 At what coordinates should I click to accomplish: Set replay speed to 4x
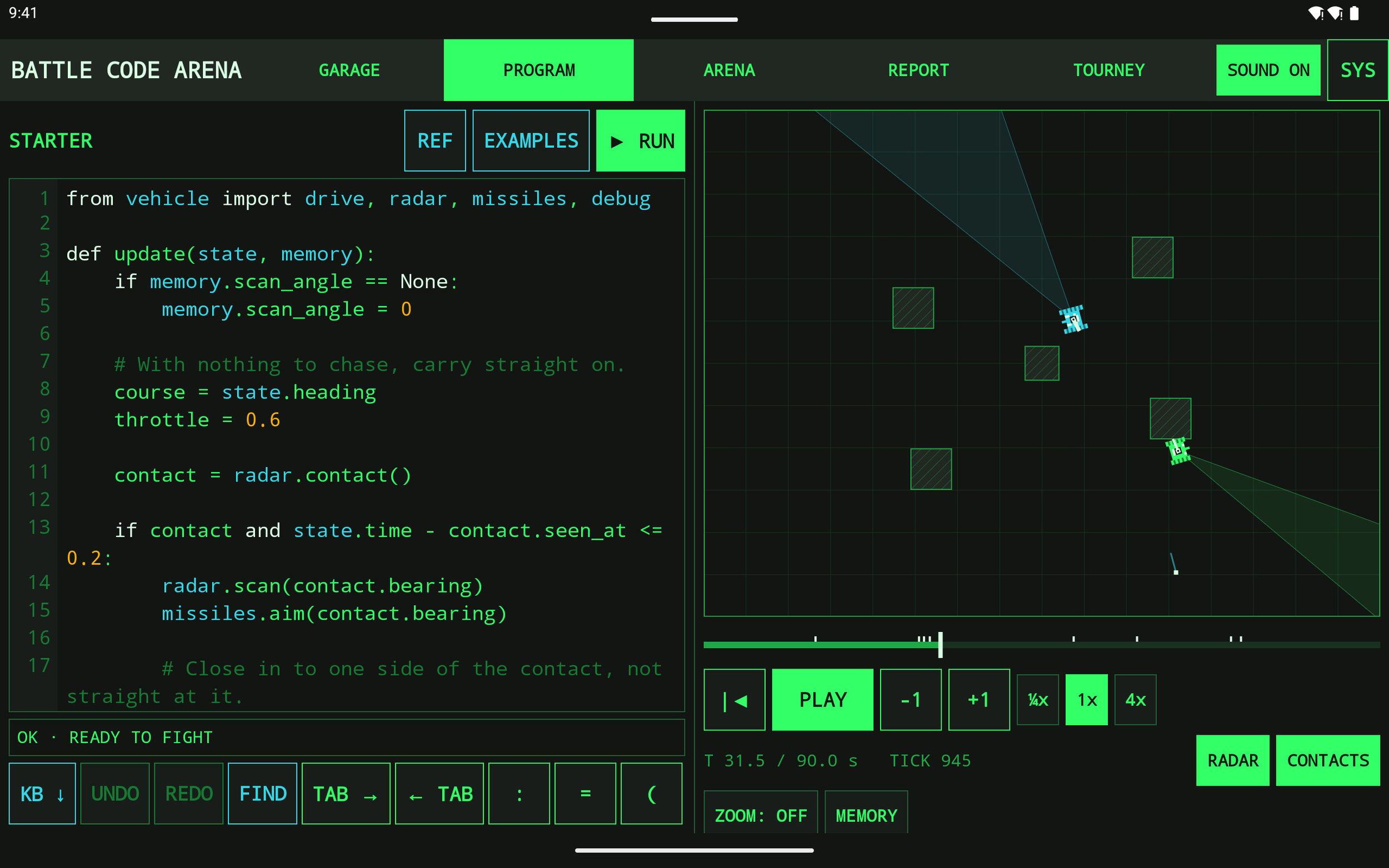pos(1135,699)
